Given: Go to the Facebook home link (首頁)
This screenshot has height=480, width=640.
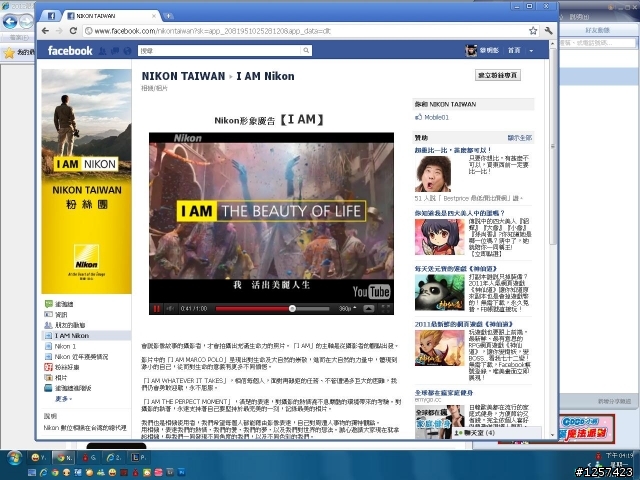Looking at the screenshot, I should tap(514, 51).
